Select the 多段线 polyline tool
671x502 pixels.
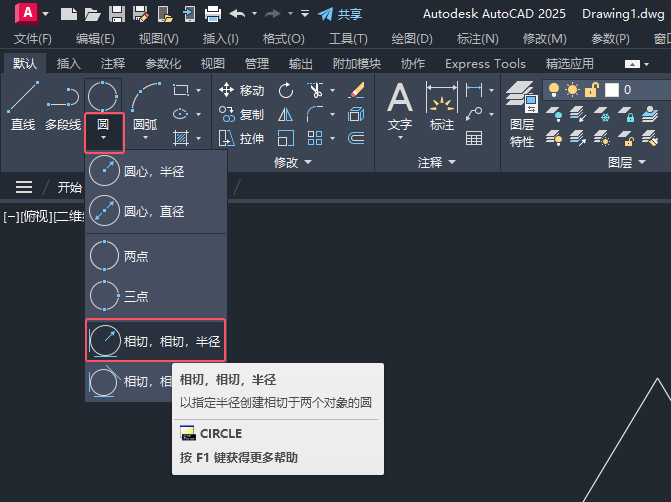pyautogui.click(x=63, y=106)
